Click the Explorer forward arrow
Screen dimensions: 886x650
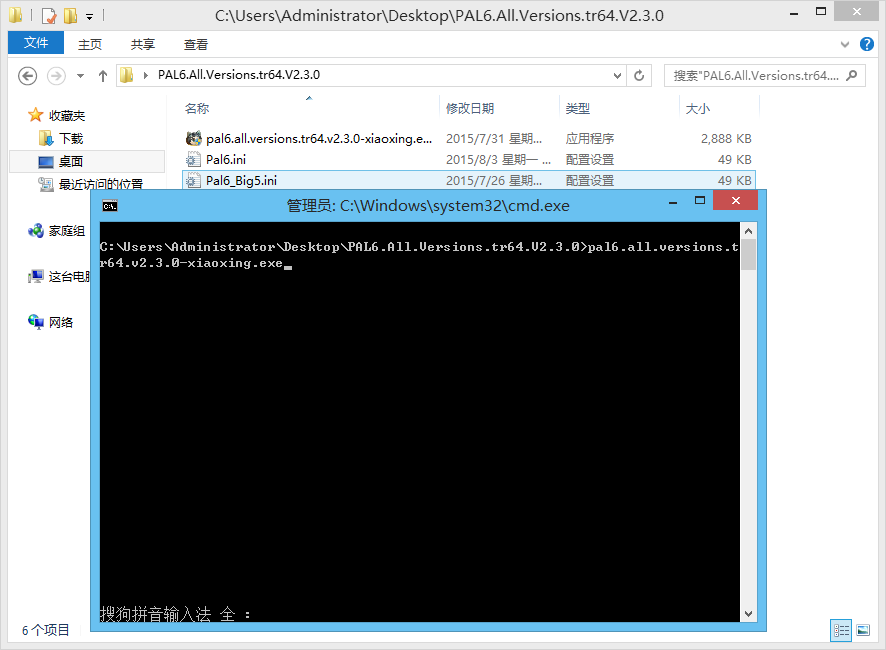(56, 76)
